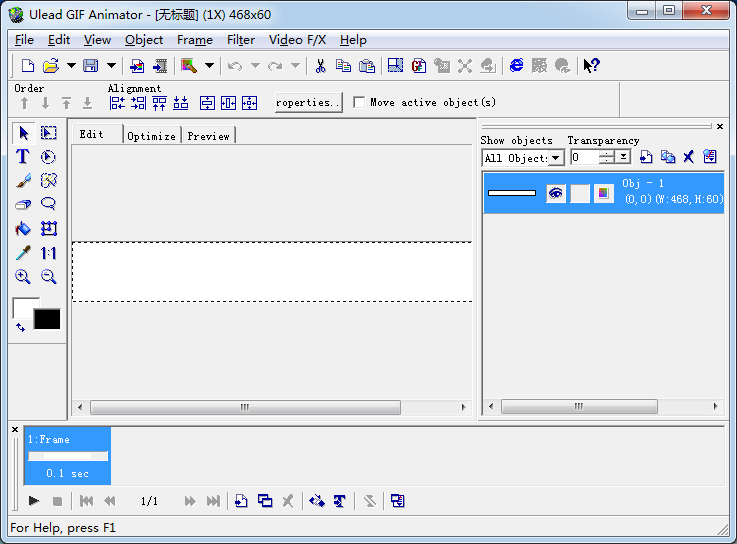Select the Paint Brush tool
The height and width of the screenshot is (544, 737).
pyautogui.click(x=23, y=181)
